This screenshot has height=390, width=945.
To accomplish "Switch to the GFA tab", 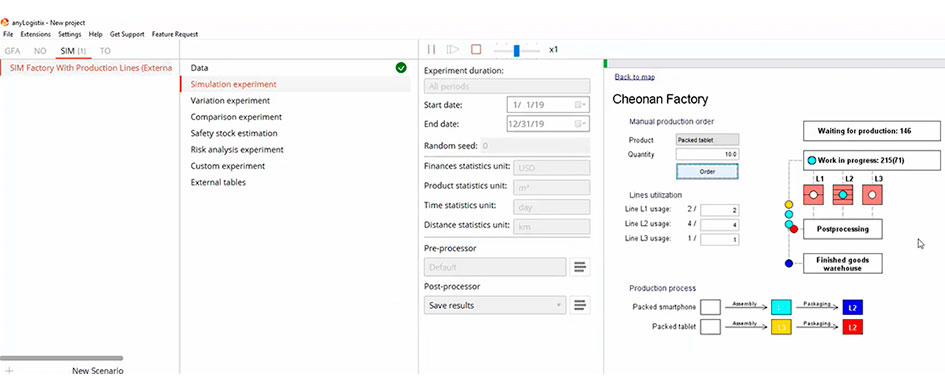I will pyautogui.click(x=12, y=51).
